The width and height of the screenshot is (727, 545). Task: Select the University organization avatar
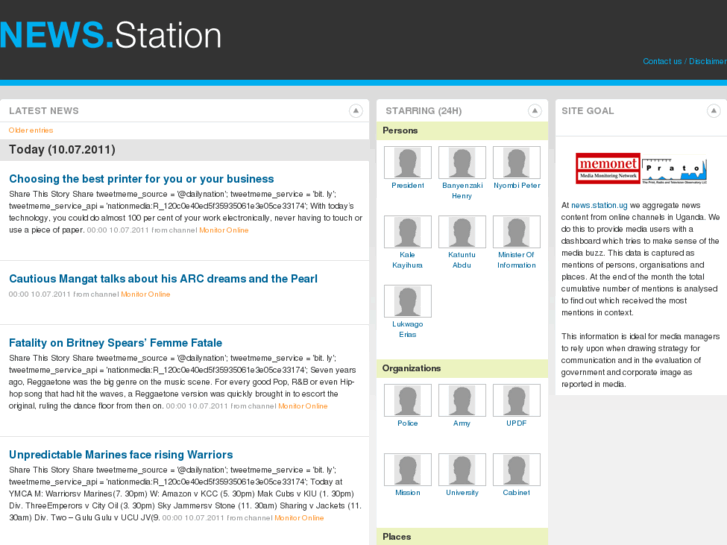(x=462, y=469)
